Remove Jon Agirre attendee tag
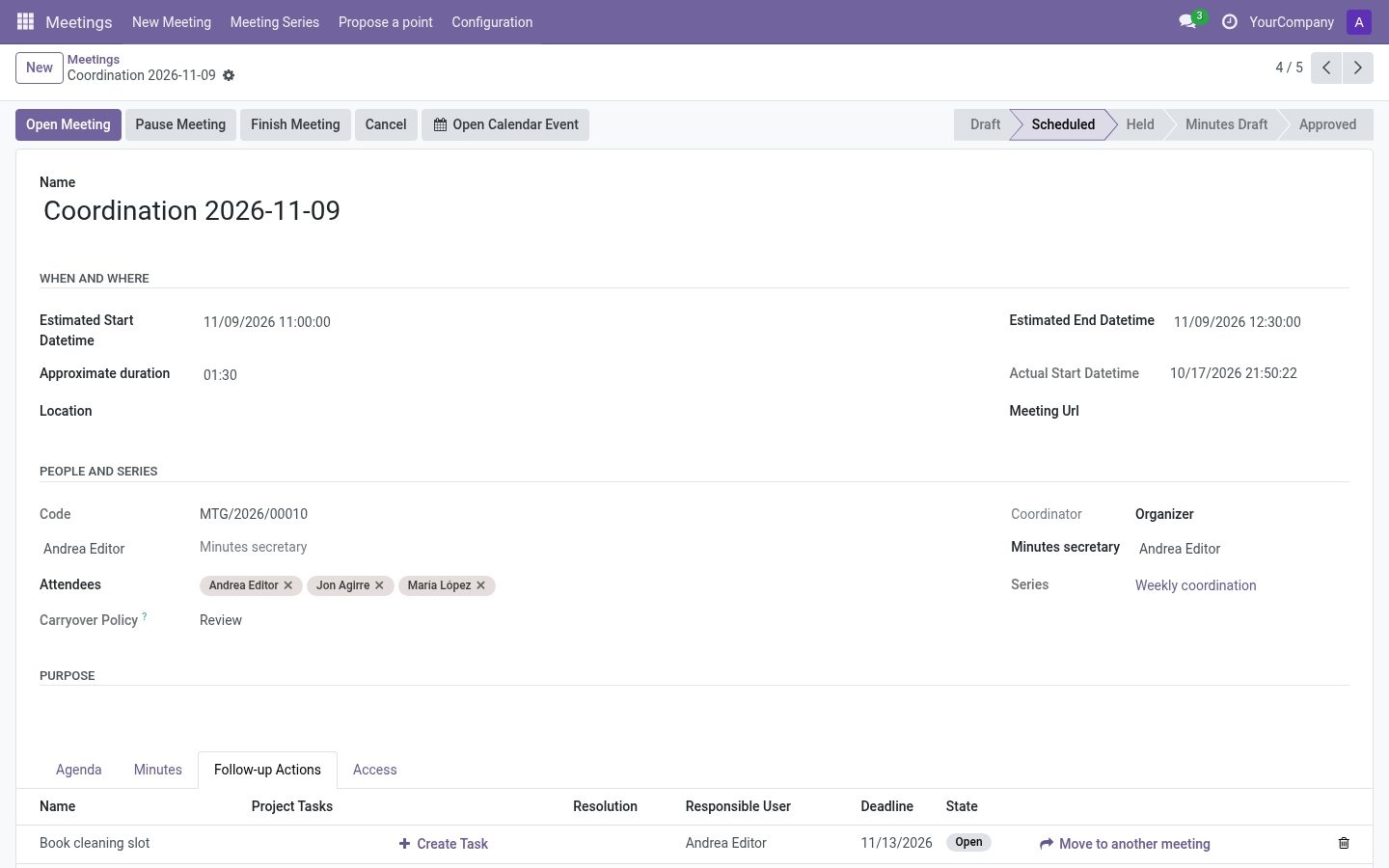1389x868 pixels. tap(379, 585)
